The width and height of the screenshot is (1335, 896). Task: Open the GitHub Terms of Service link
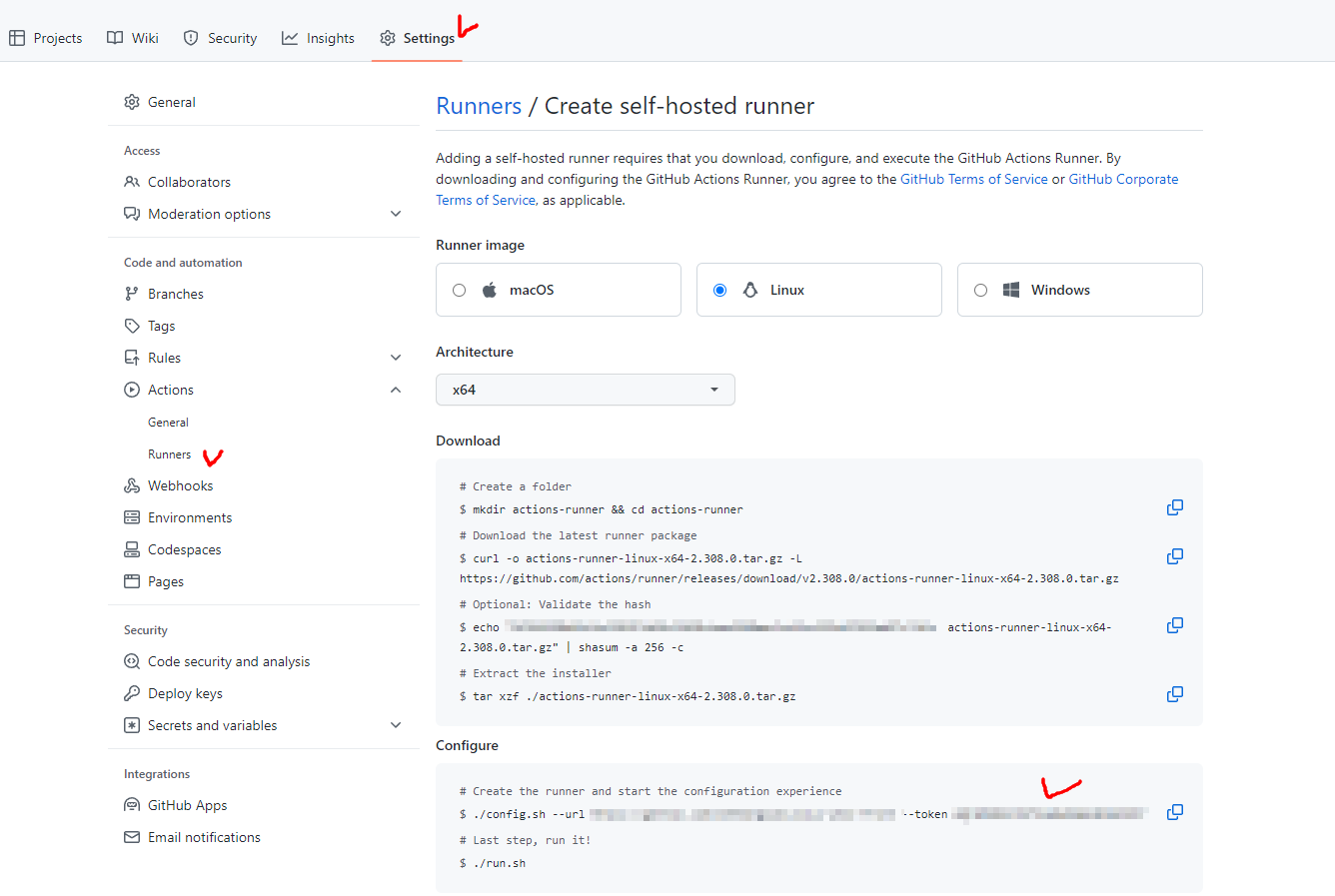point(974,179)
